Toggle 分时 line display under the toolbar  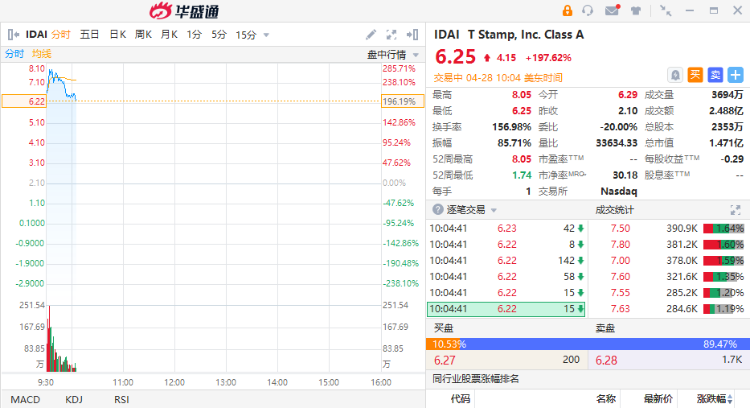click(x=14, y=53)
